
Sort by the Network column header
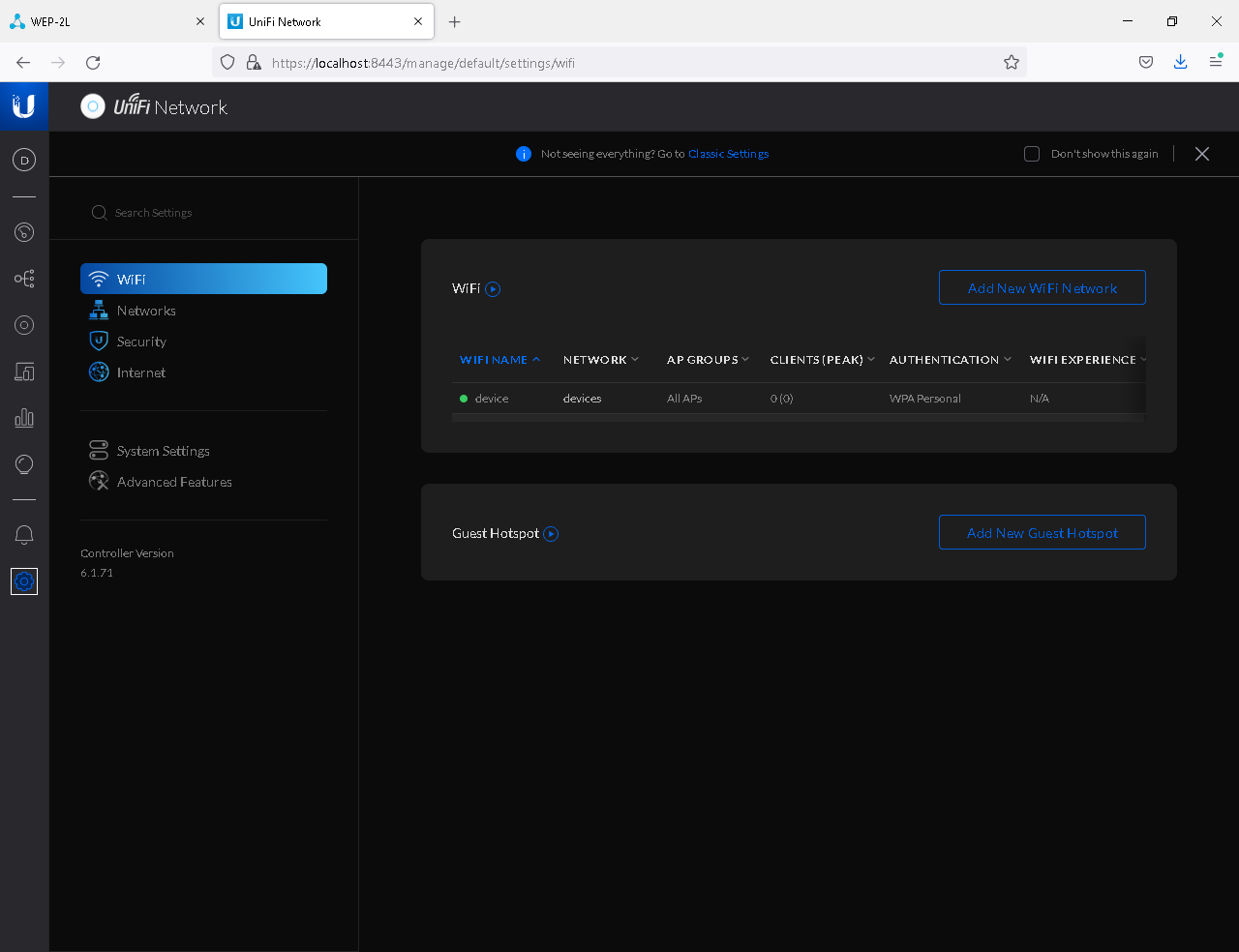(x=601, y=360)
